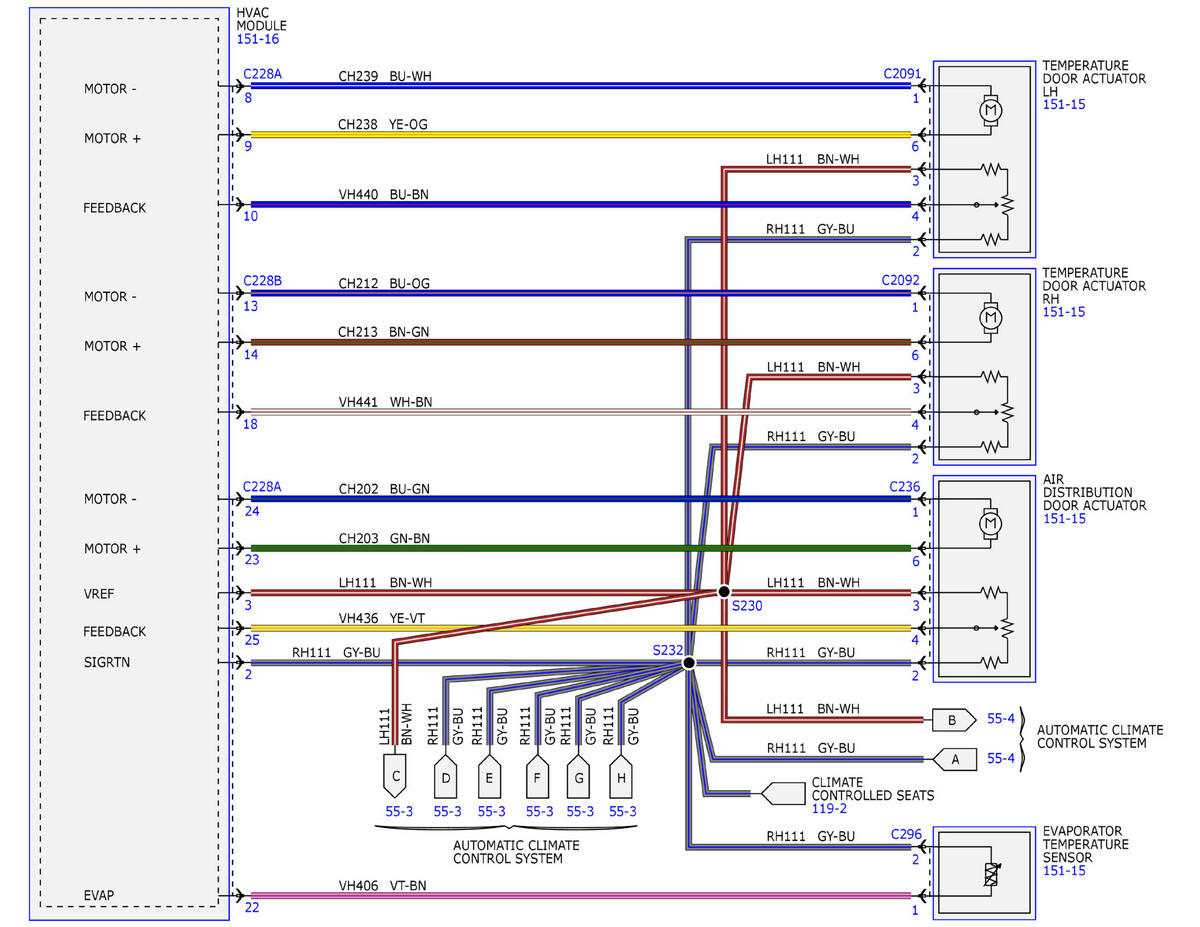Click wire label CH213 BN-GN
The height and width of the screenshot is (927, 1200).
pyautogui.click(x=384, y=332)
